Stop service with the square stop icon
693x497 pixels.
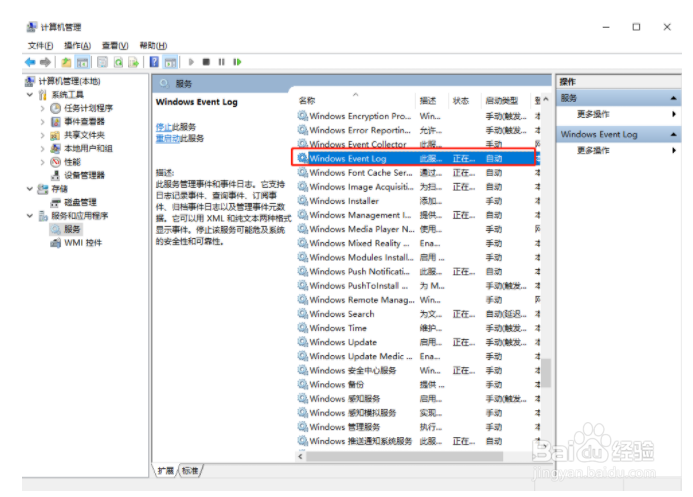(206, 62)
